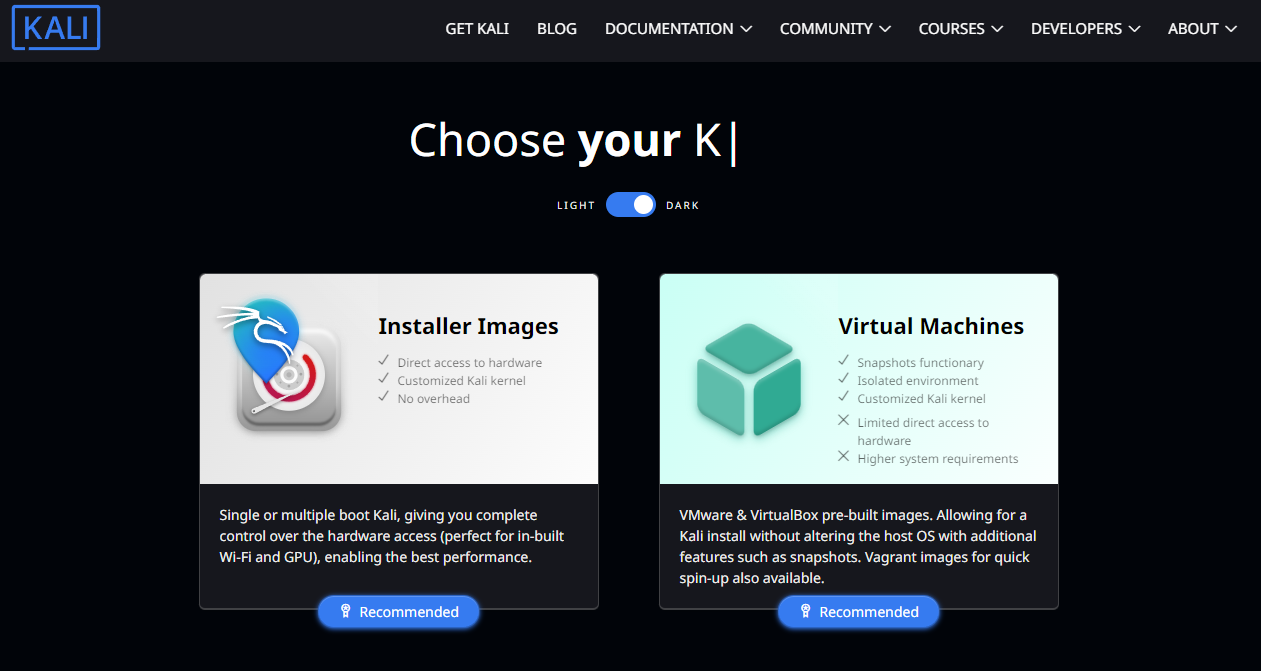
Task: Click the Installer Images Recommended button
Action: pyautogui.click(x=399, y=612)
